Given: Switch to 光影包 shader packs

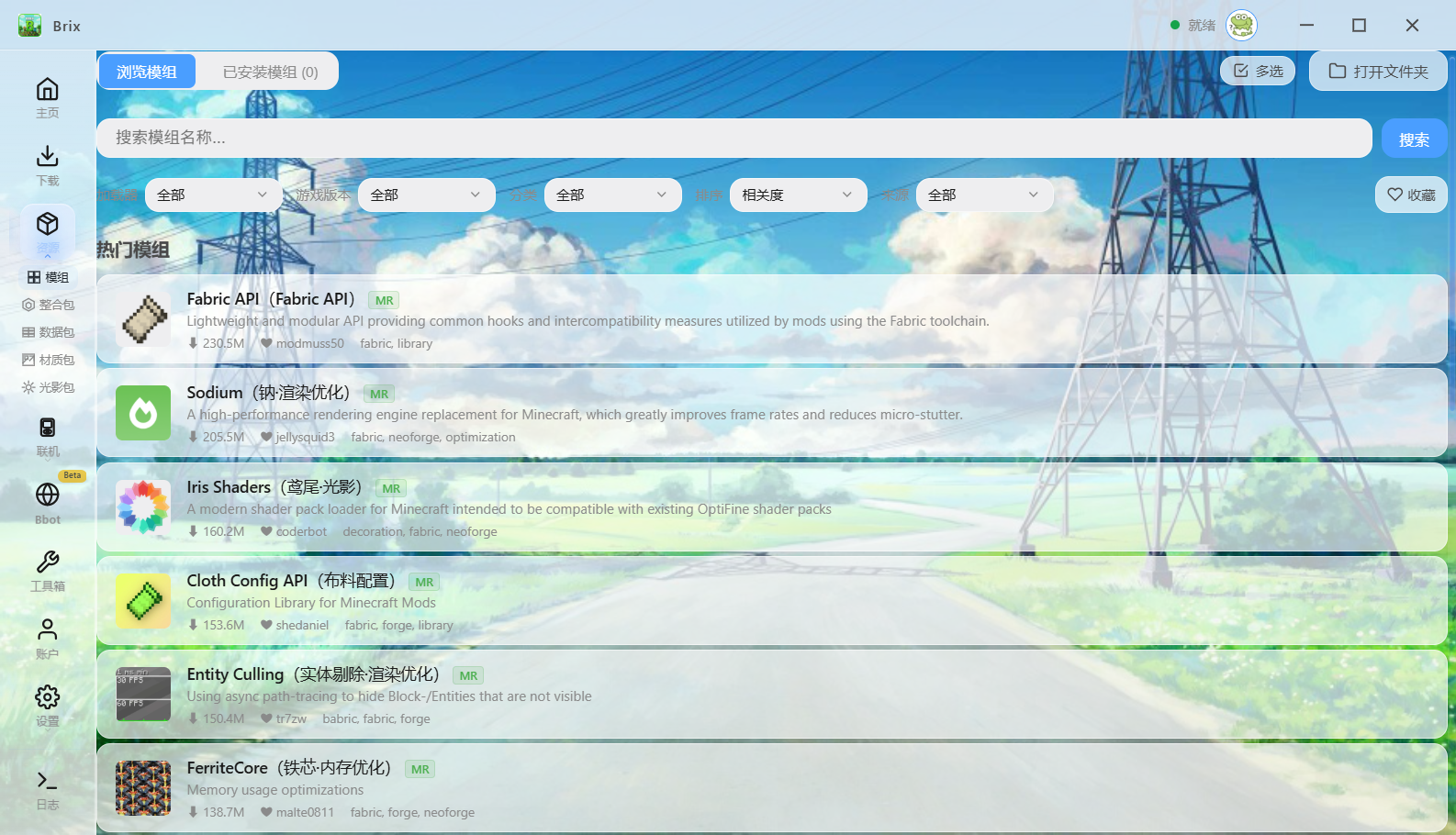Looking at the screenshot, I should pos(48,387).
